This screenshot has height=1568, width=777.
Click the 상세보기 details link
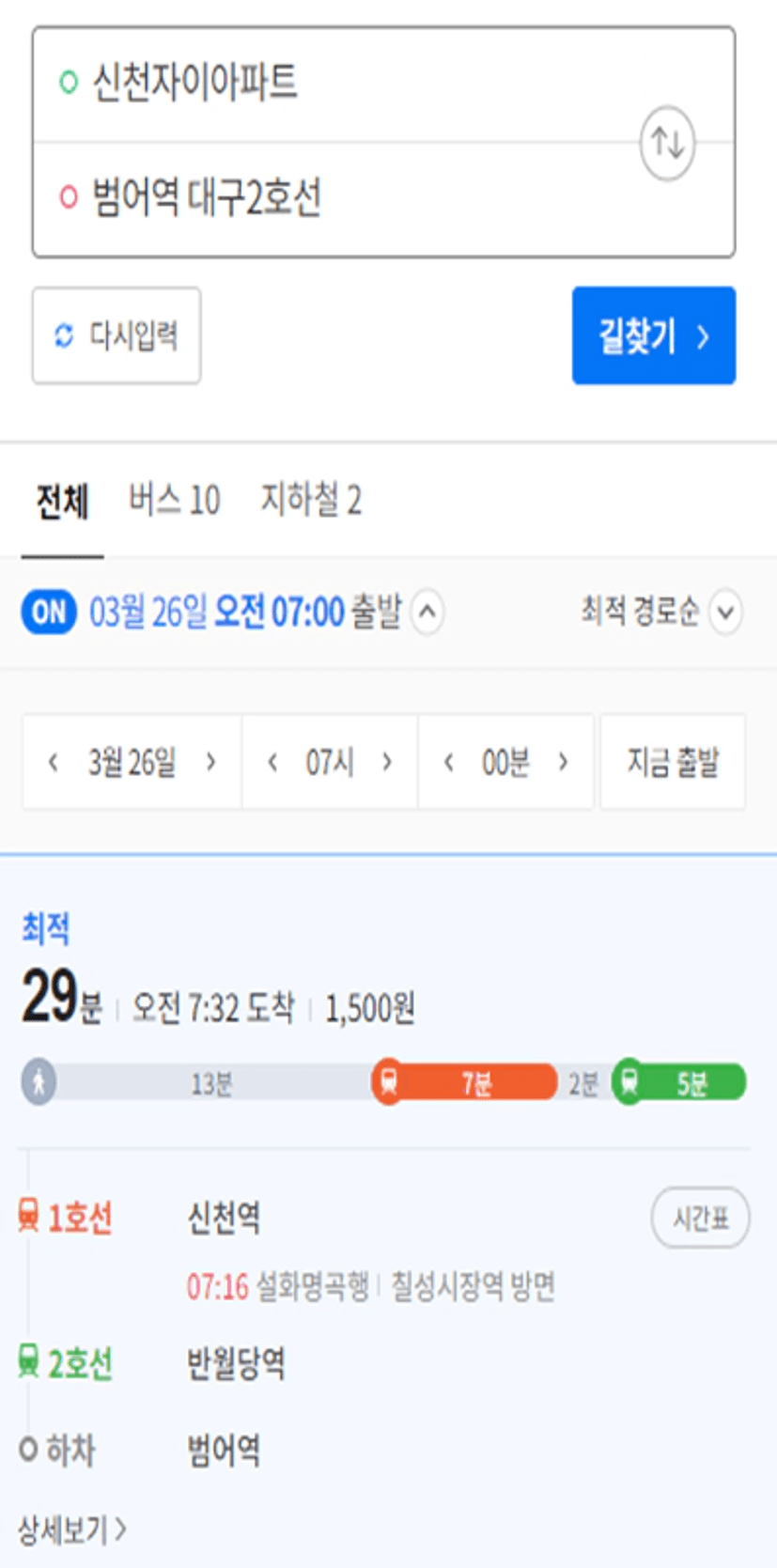71,1530
